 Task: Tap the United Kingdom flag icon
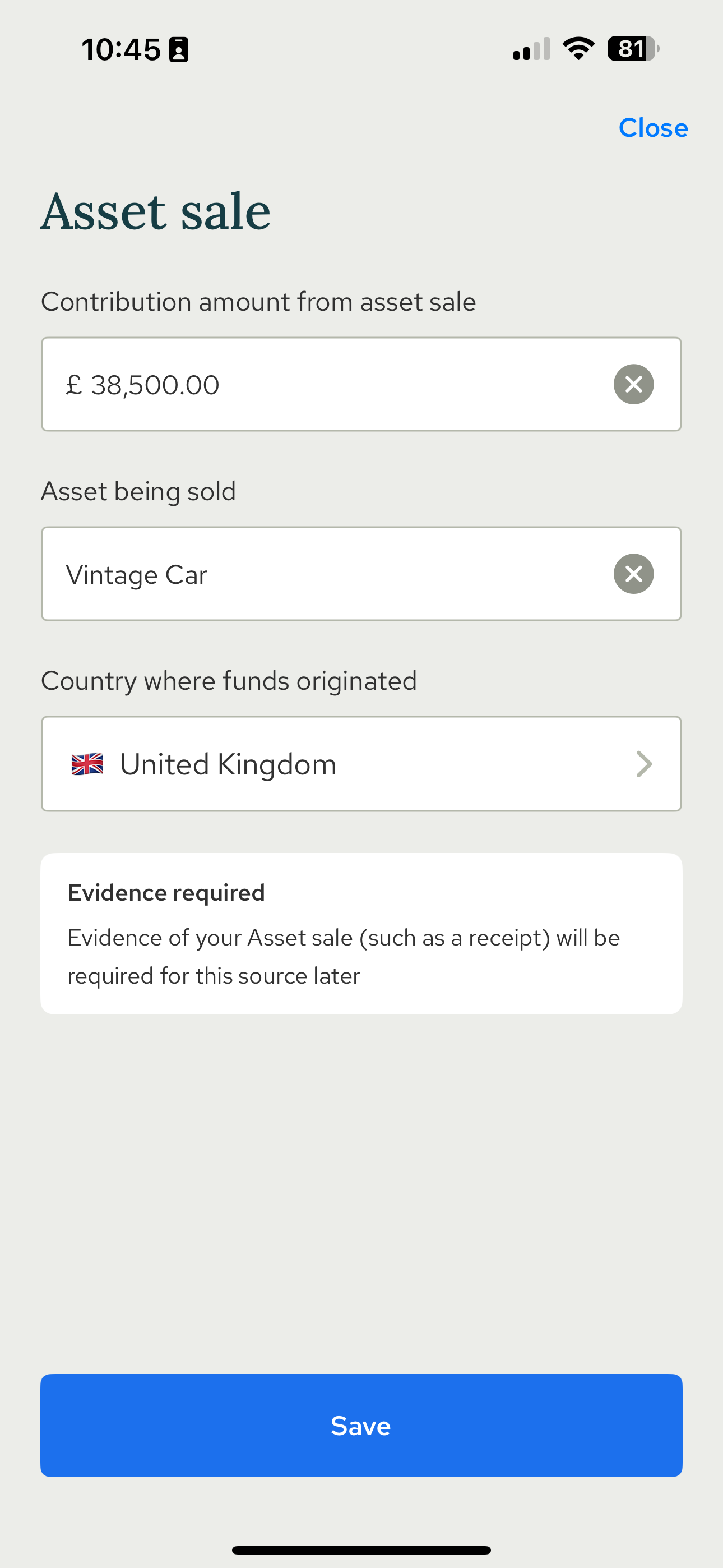click(x=87, y=764)
